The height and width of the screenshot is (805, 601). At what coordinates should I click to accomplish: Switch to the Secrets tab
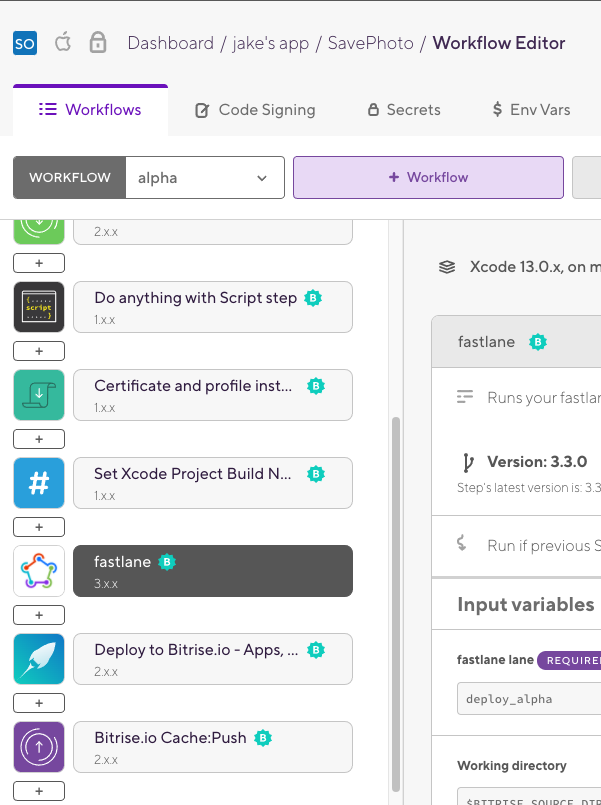[404, 110]
